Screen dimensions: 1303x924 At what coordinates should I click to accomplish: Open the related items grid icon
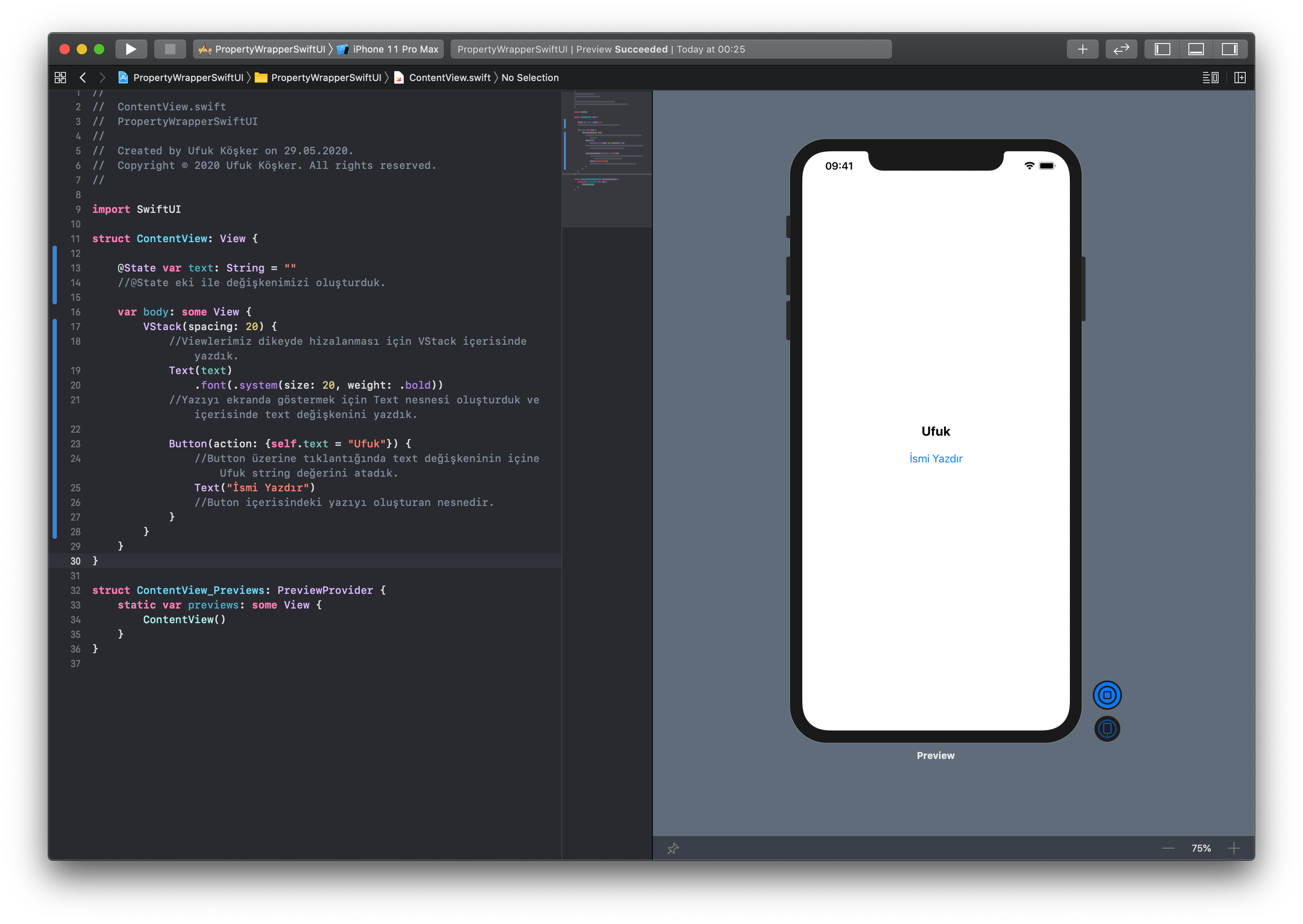[60, 78]
